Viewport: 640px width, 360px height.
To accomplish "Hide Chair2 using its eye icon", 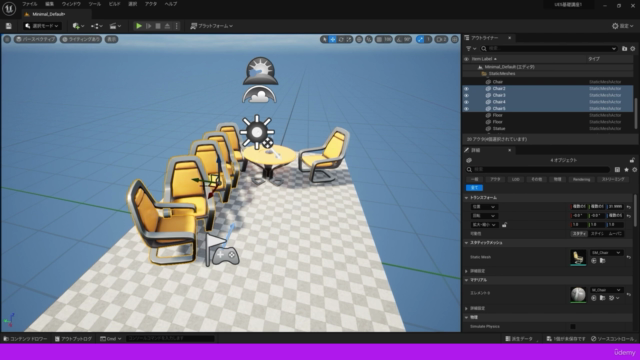I will (466, 89).
